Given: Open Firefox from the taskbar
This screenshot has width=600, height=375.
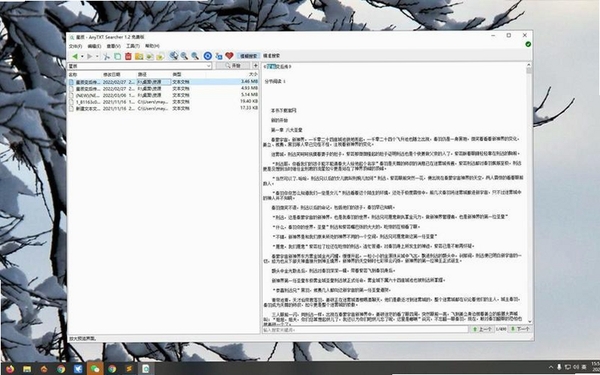Looking at the screenshot, I should [x=10, y=369].
